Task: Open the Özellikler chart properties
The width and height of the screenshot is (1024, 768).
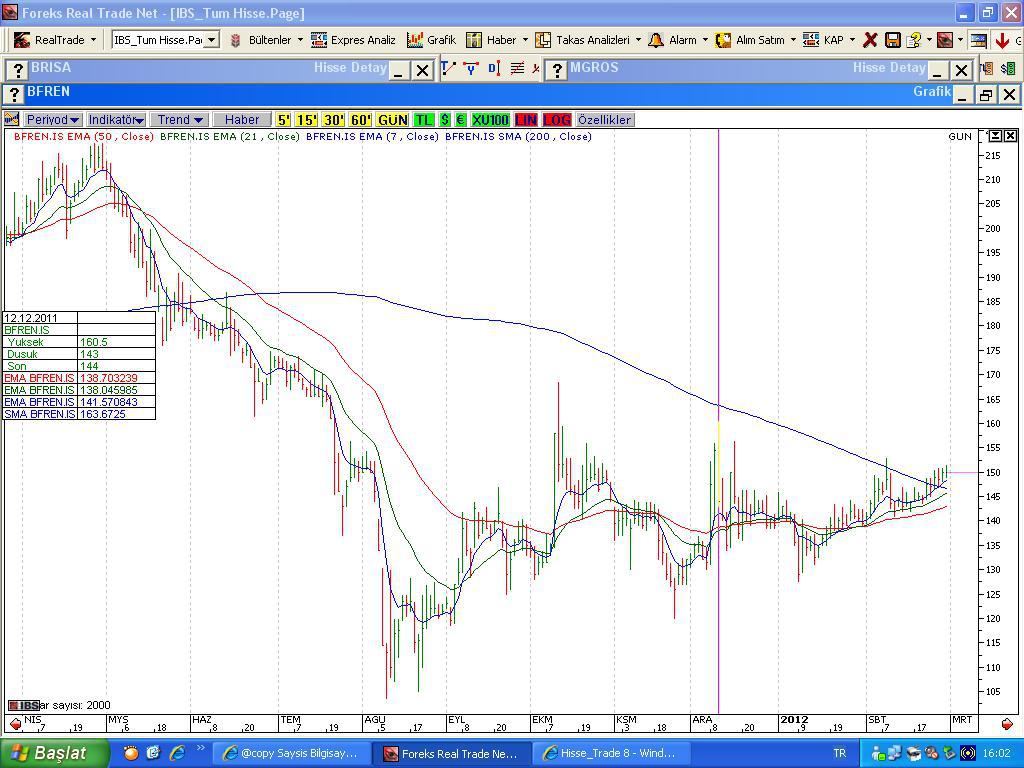Action: 605,120
